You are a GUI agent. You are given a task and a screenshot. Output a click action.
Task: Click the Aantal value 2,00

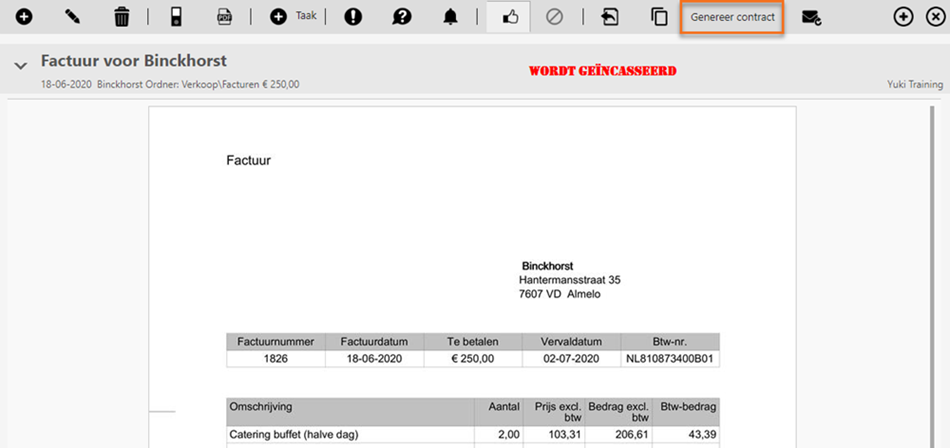point(508,435)
